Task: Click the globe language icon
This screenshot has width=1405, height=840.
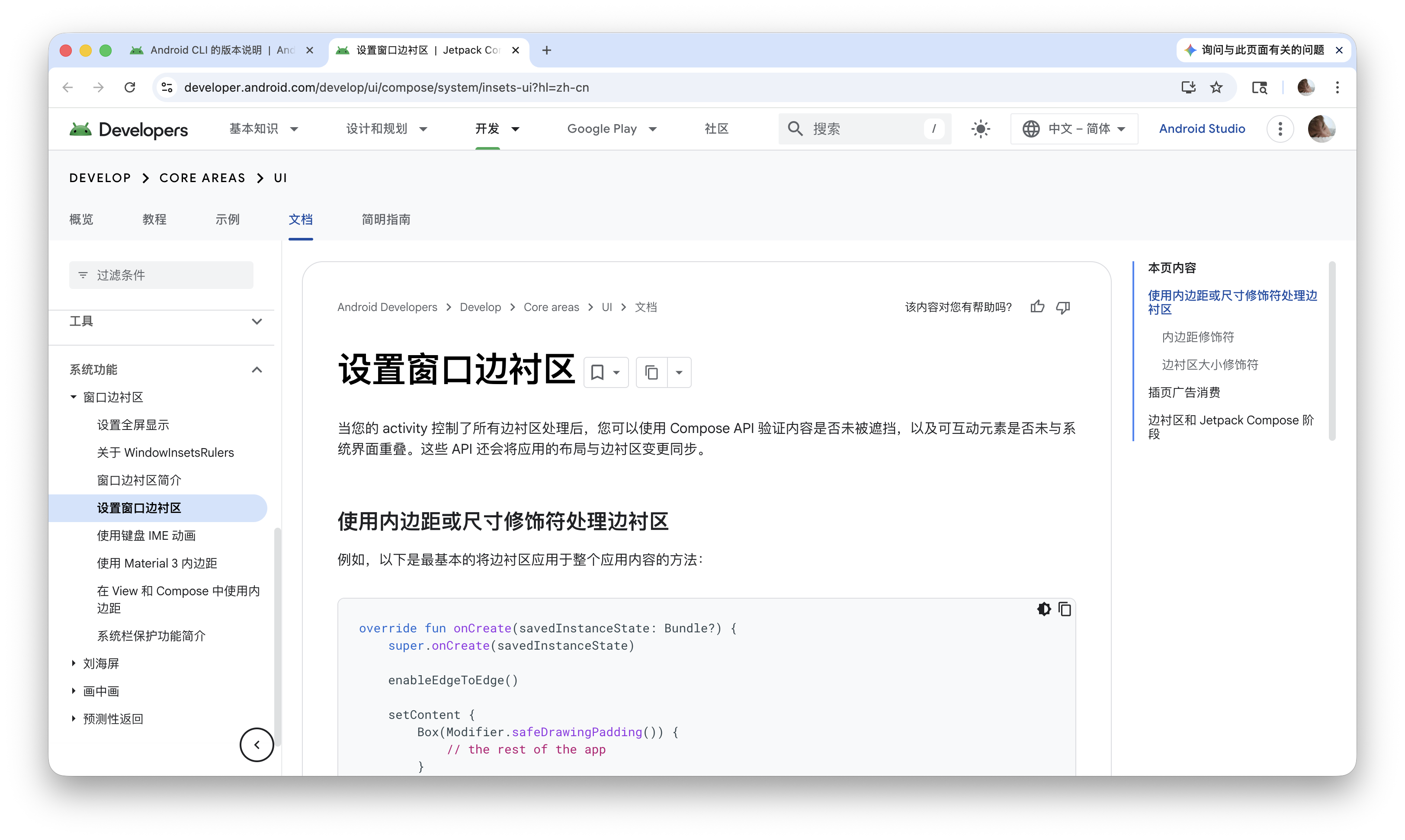Action: point(1031,129)
